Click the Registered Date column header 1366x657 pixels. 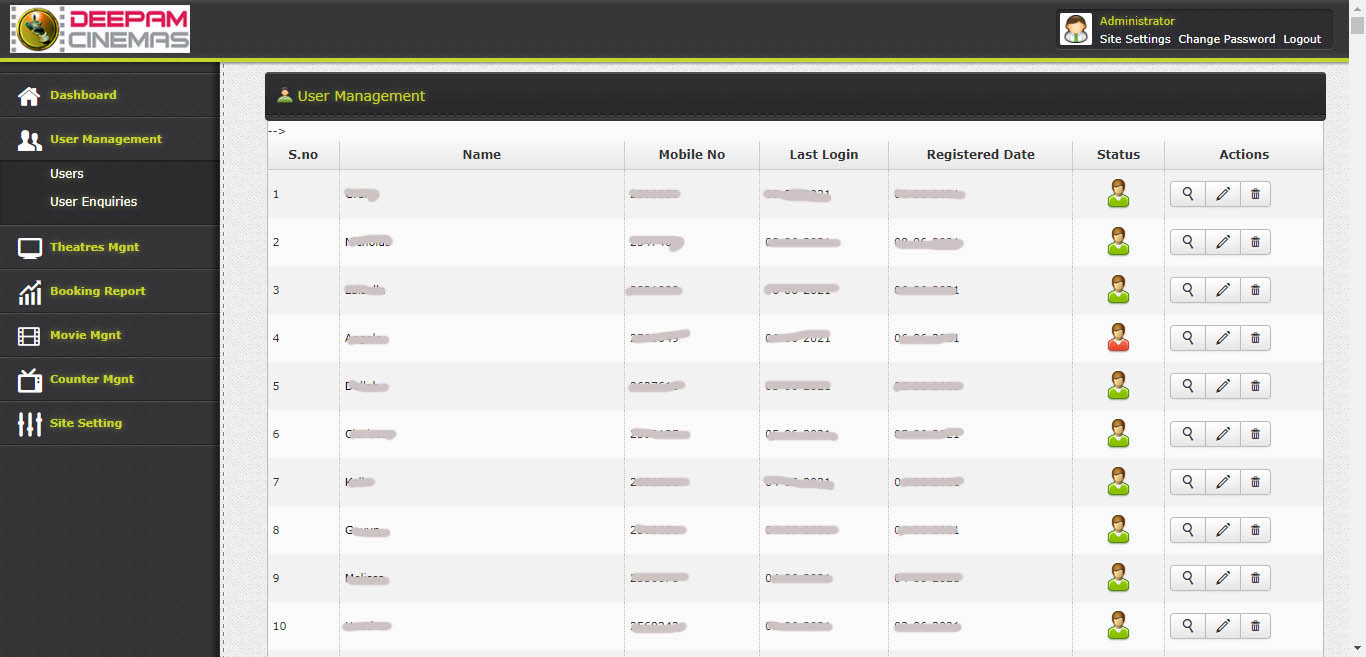(x=980, y=155)
